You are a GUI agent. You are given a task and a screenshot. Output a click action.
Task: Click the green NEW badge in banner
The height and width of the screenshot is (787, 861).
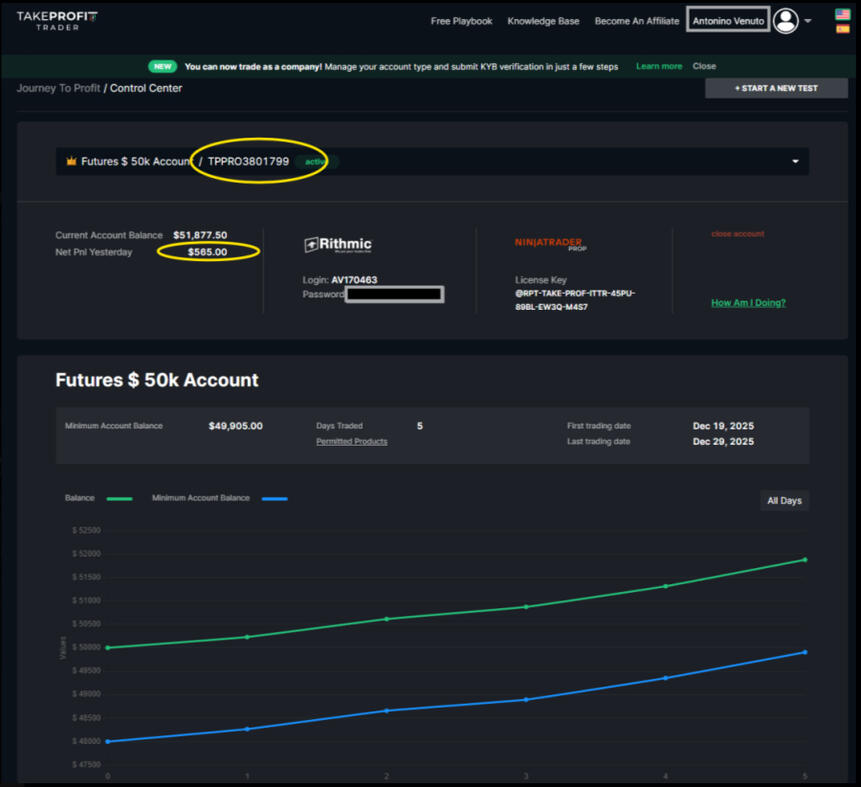[x=162, y=66]
